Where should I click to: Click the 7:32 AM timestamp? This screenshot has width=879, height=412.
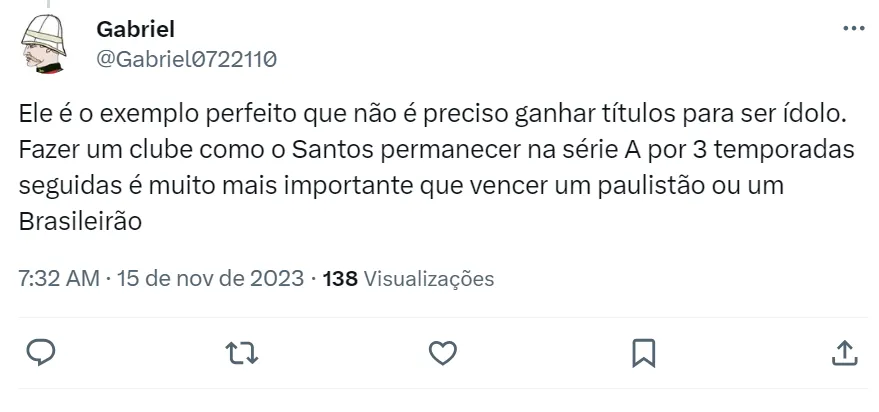59,278
